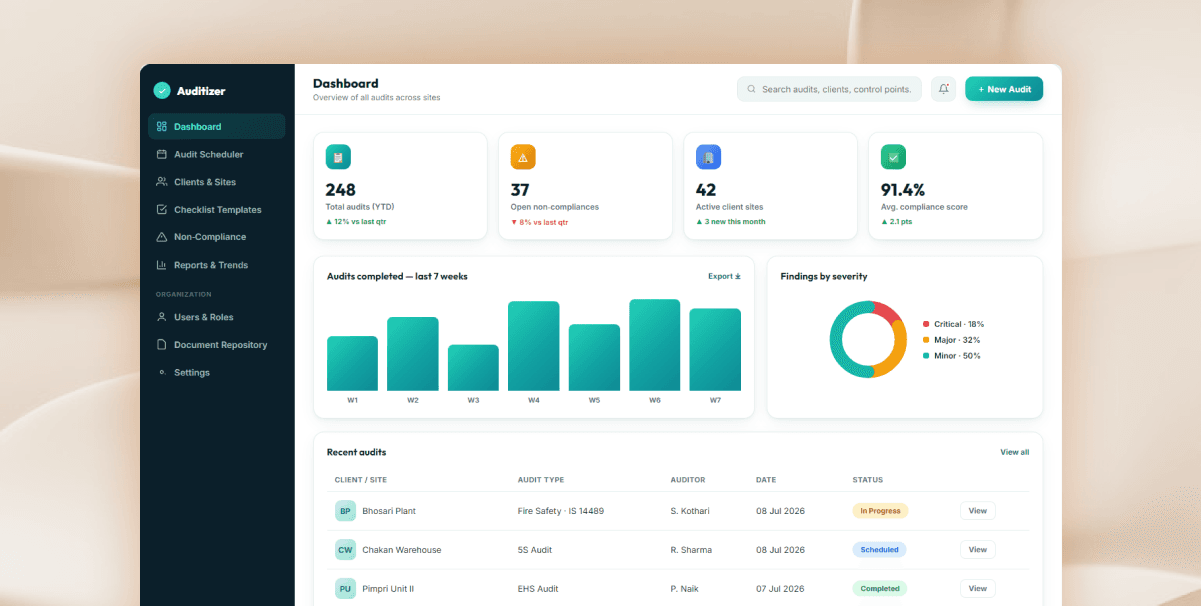Click the Settings icon in sidebar

162,372
